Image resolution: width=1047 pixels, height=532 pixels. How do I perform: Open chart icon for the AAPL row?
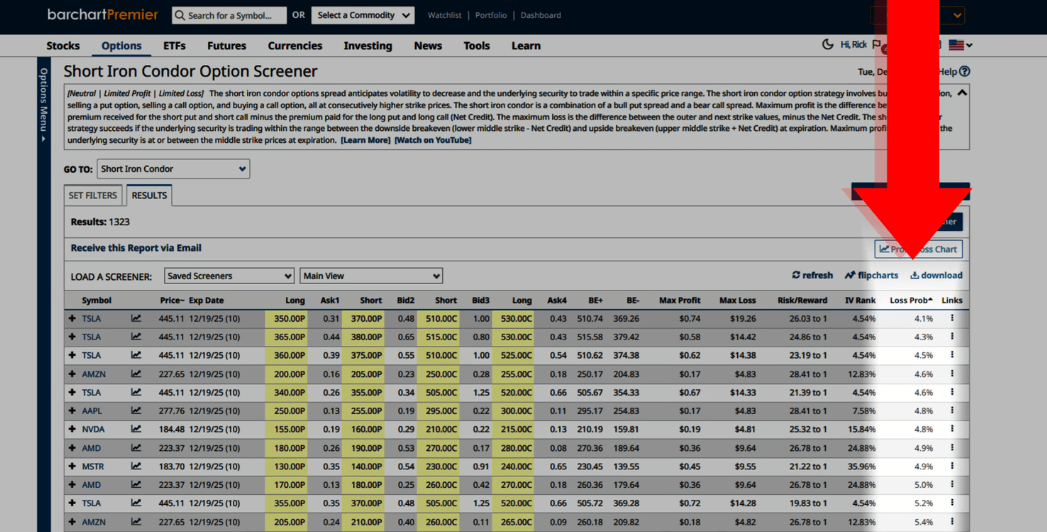click(136, 411)
